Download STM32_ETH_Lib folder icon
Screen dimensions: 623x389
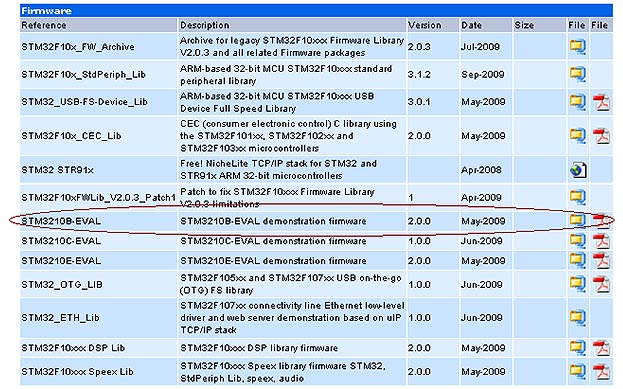[578, 317]
